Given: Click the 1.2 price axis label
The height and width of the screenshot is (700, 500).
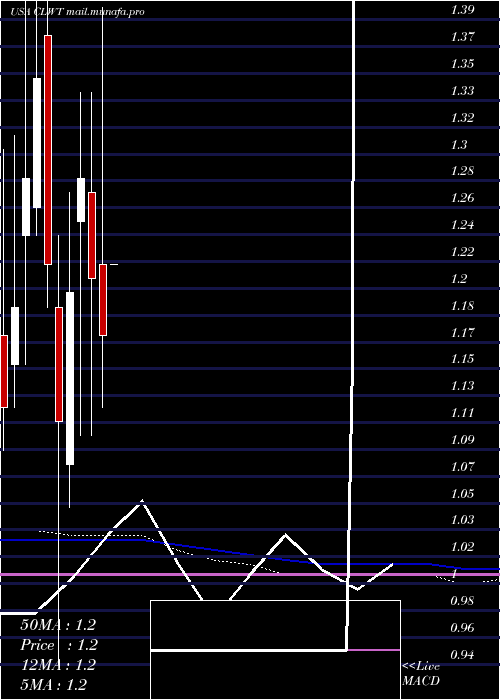Looking at the screenshot, I should click(459, 279).
